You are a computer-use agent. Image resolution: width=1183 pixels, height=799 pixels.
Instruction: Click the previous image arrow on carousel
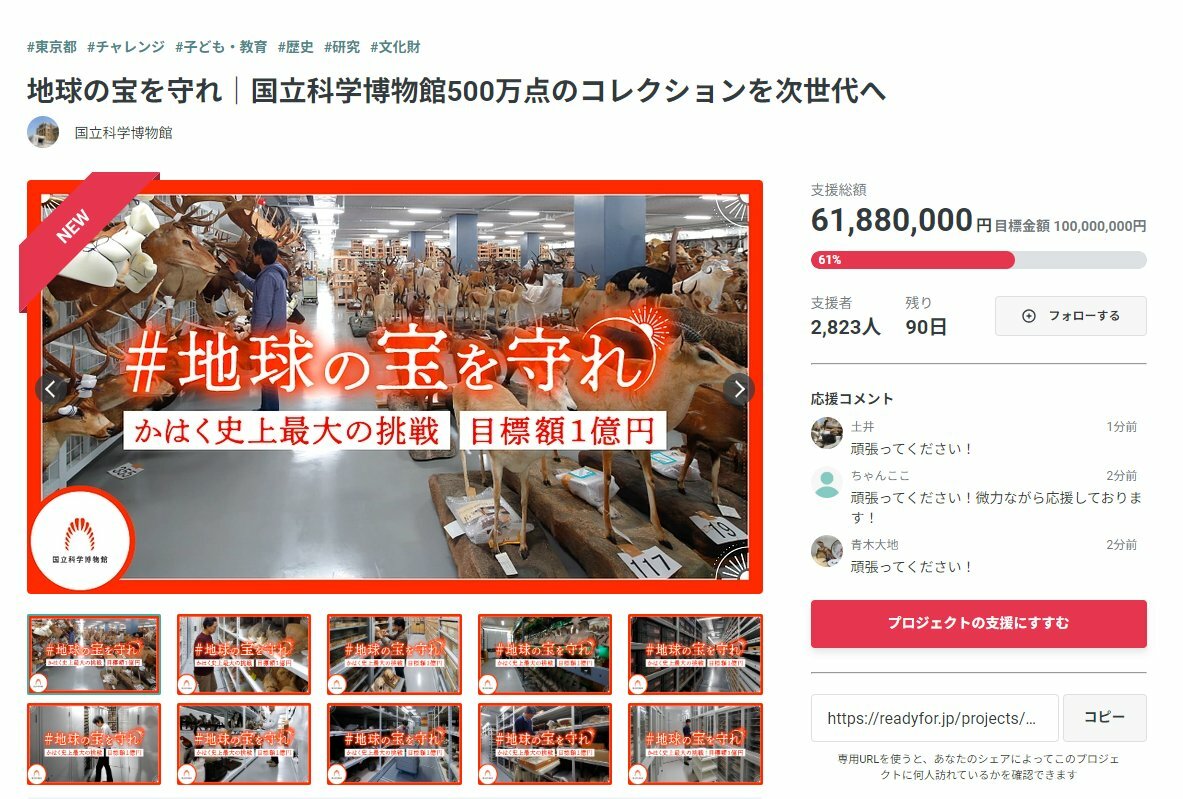[x=51, y=389]
